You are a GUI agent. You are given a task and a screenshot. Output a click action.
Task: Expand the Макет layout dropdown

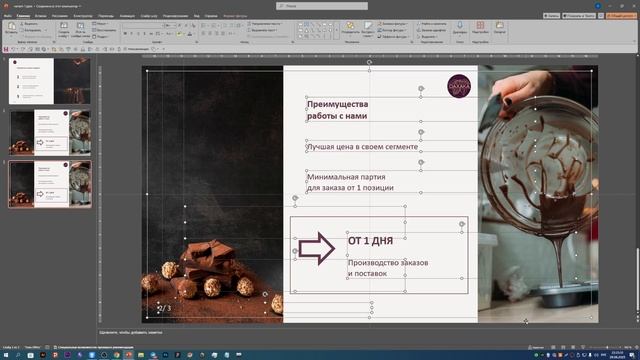tap(100, 24)
